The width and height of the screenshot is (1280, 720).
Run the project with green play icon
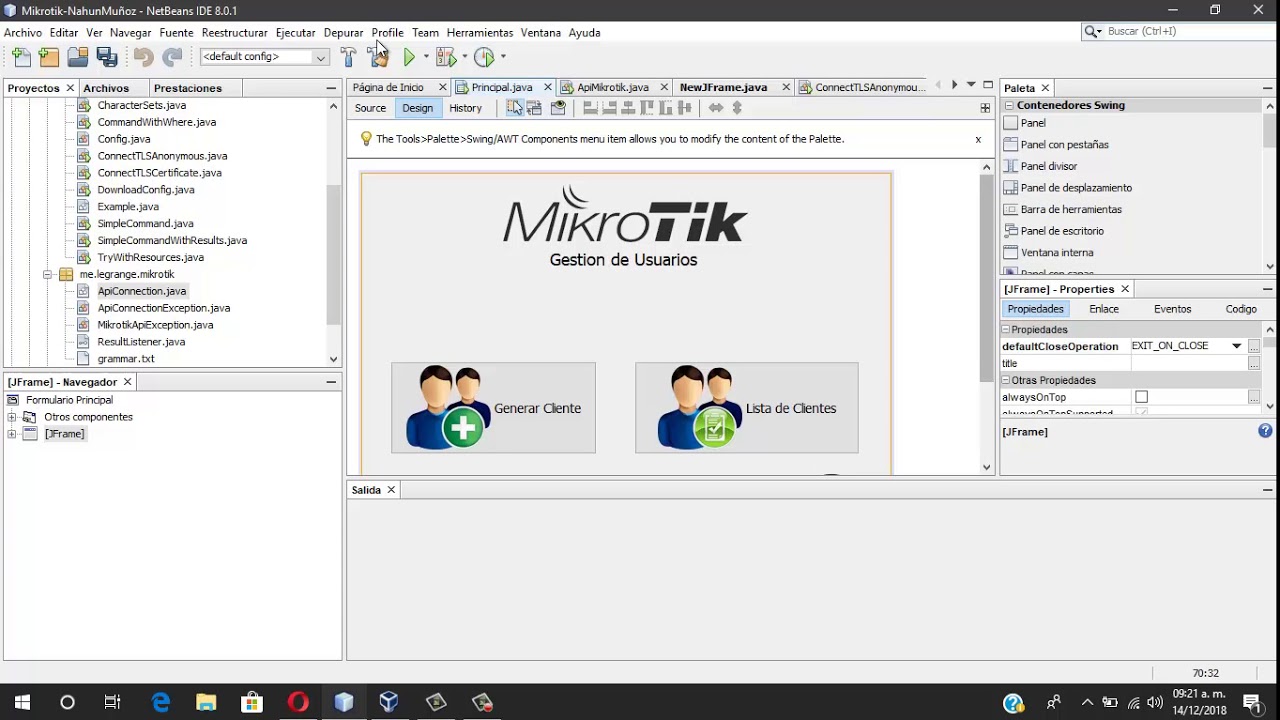tap(409, 57)
